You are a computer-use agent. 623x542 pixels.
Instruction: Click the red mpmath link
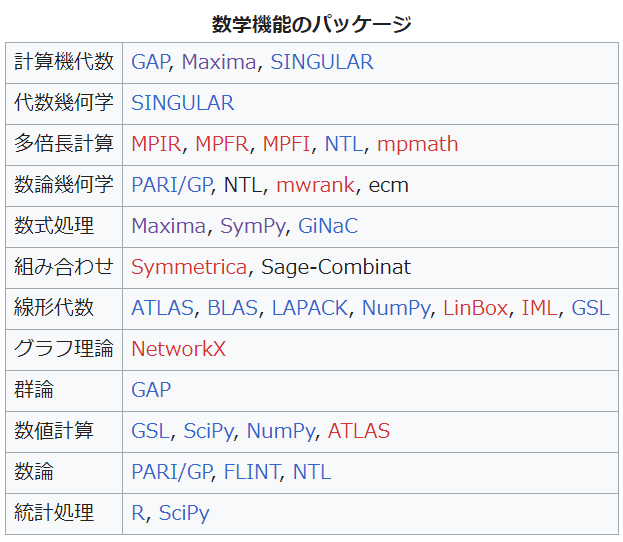(x=418, y=144)
